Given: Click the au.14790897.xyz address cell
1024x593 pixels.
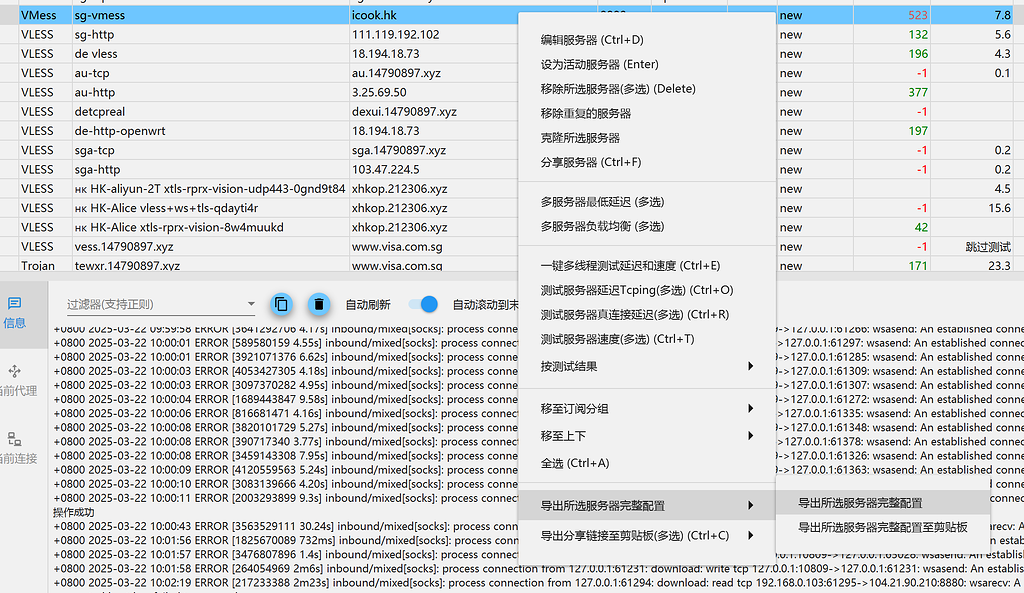Looking at the screenshot, I should [x=434, y=73].
